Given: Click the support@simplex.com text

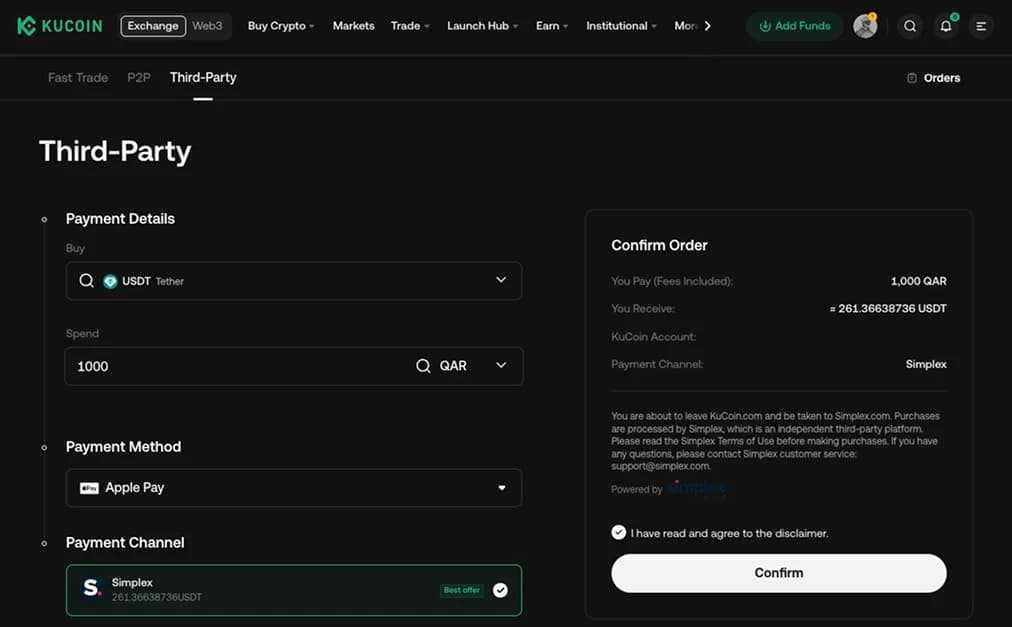Looking at the screenshot, I should pyautogui.click(x=660, y=466).
